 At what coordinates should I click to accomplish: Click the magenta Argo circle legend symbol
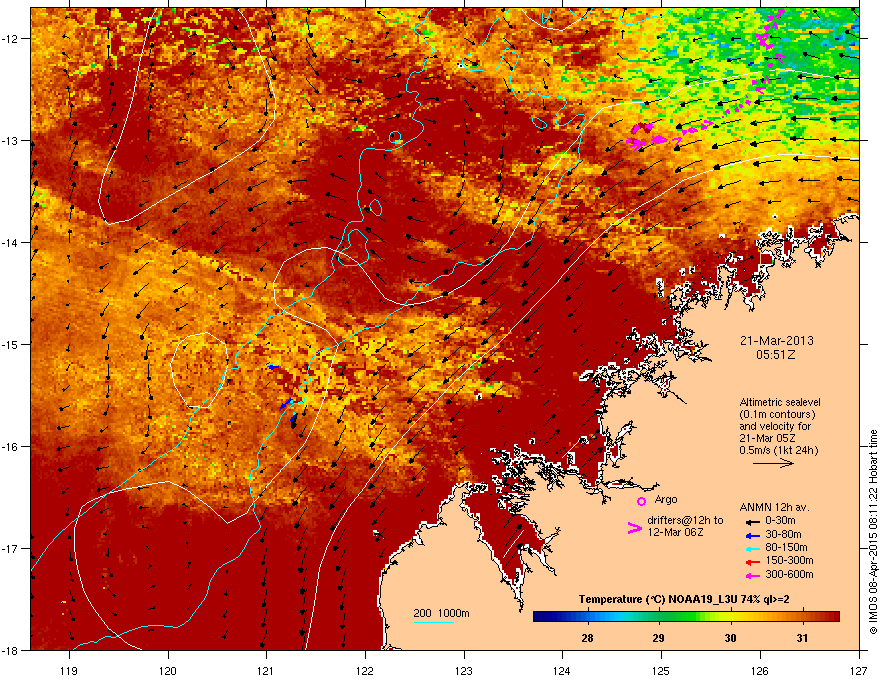point(641,501)
